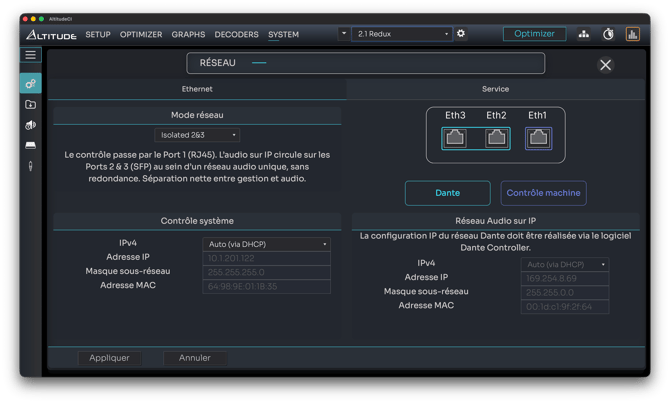Switch to the OPTIMIZER menu tab

click(141, 35)
